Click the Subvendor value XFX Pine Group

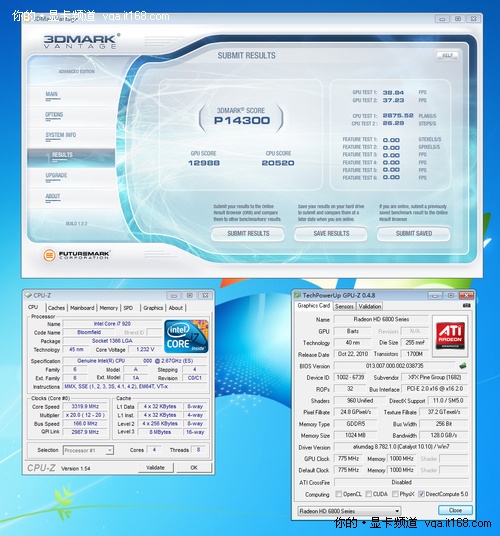(x=434, y=377)
